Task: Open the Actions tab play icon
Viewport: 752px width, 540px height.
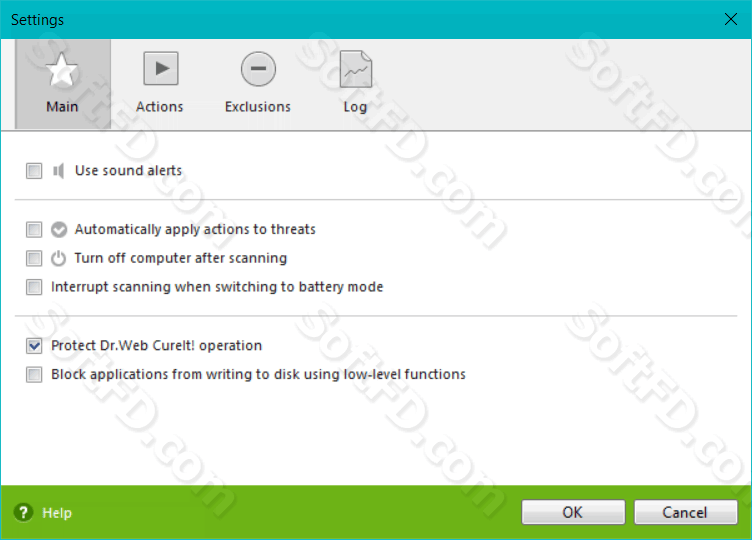Action: point(161,69)
